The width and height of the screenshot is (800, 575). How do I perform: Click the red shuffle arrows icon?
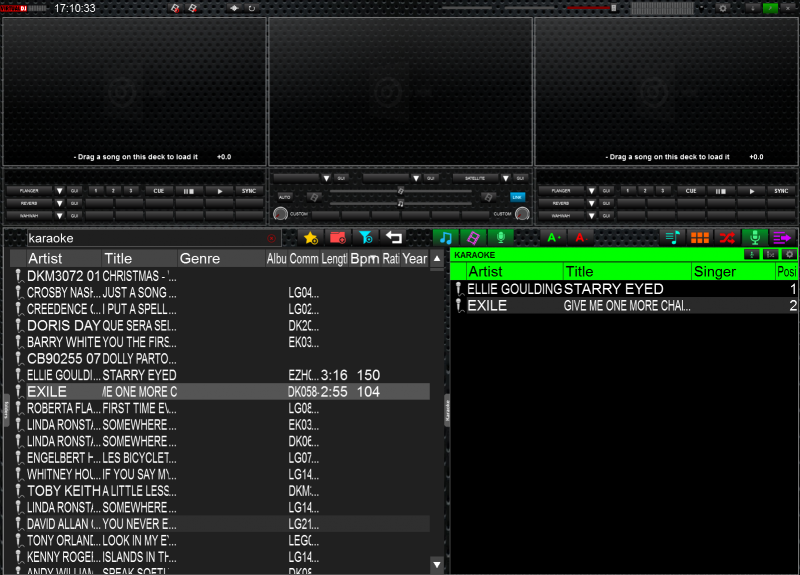point(728,238)
